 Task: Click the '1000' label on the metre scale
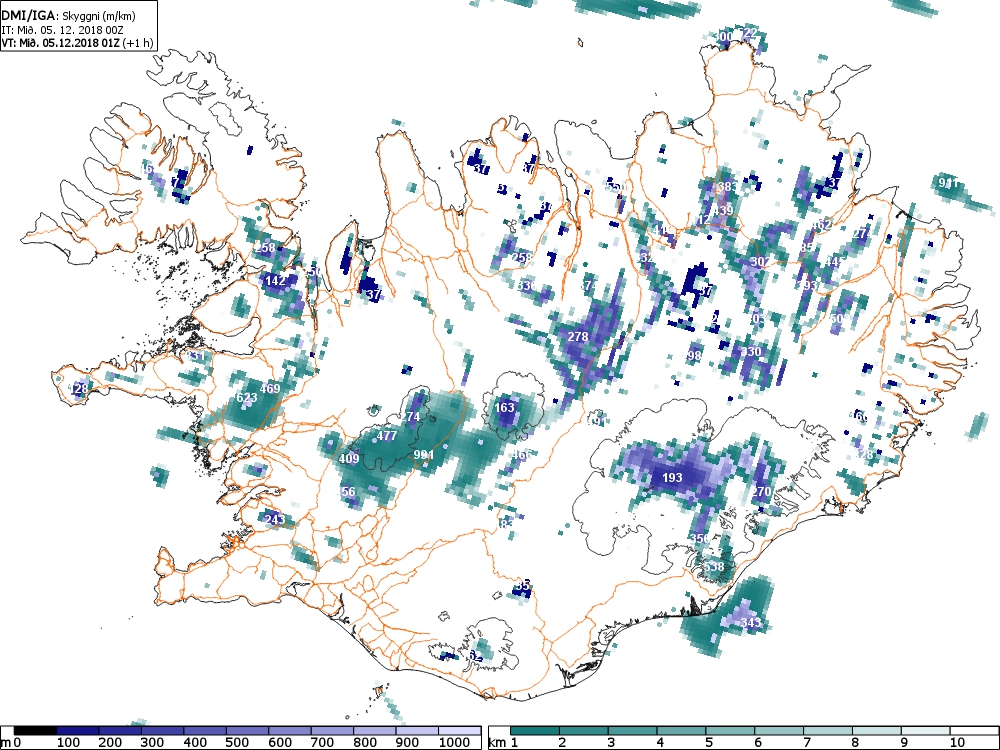453,742
